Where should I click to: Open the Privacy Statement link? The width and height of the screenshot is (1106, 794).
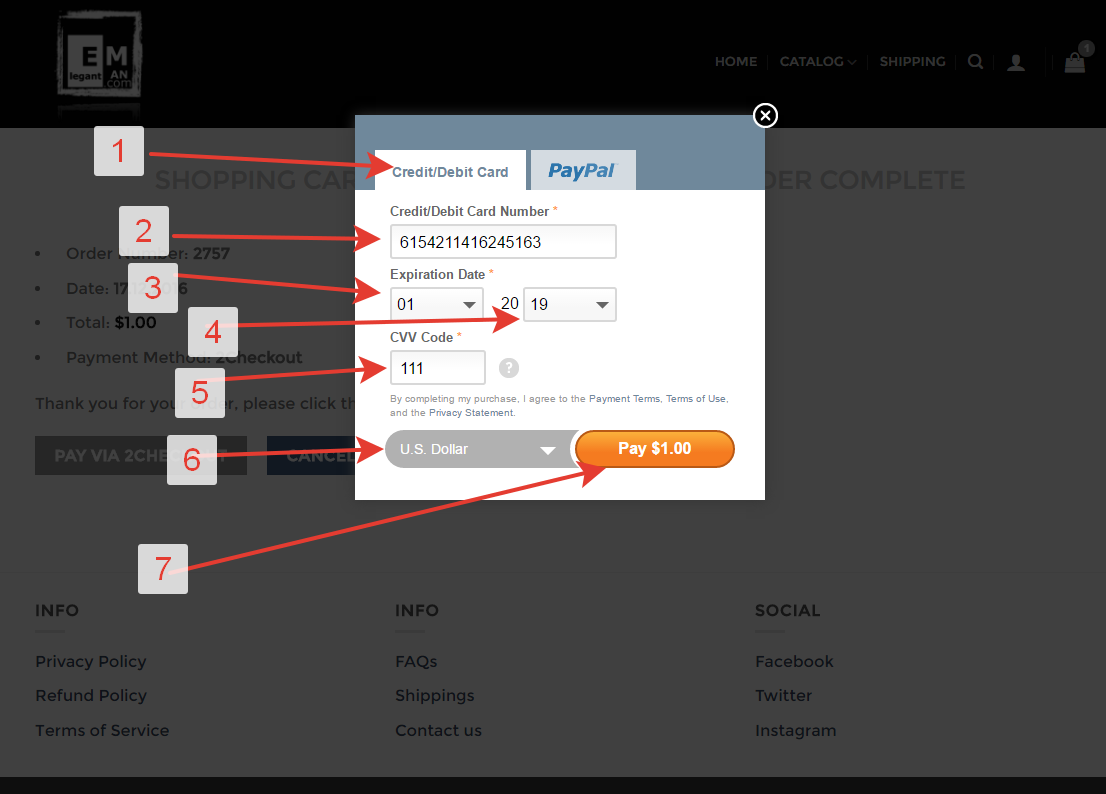pyautogui.click(x=471, y=413)
